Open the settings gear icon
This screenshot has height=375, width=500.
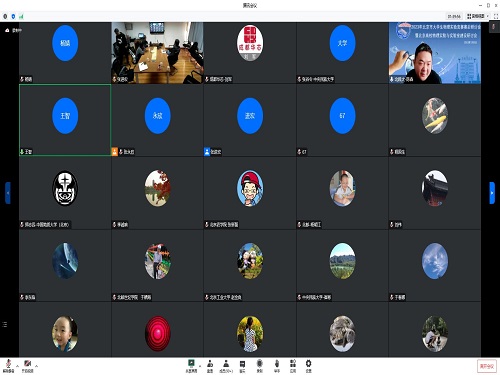click(x=309, y=365)
